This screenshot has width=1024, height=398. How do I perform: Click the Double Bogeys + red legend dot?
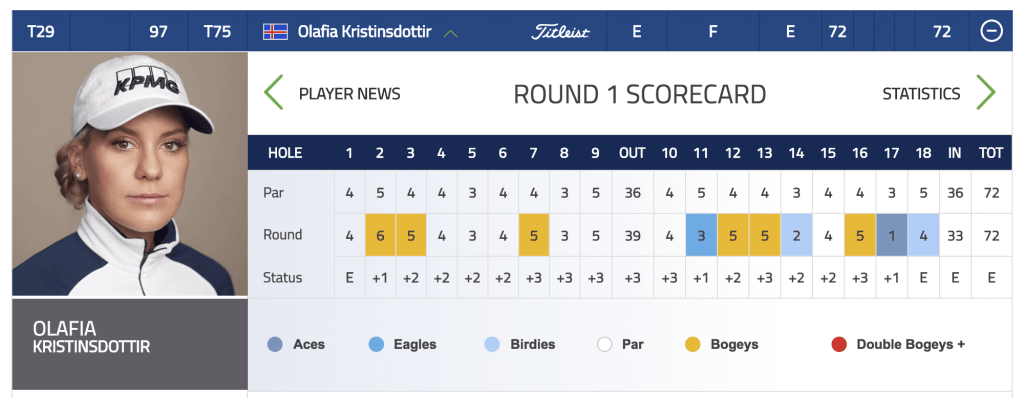point(839,344)
